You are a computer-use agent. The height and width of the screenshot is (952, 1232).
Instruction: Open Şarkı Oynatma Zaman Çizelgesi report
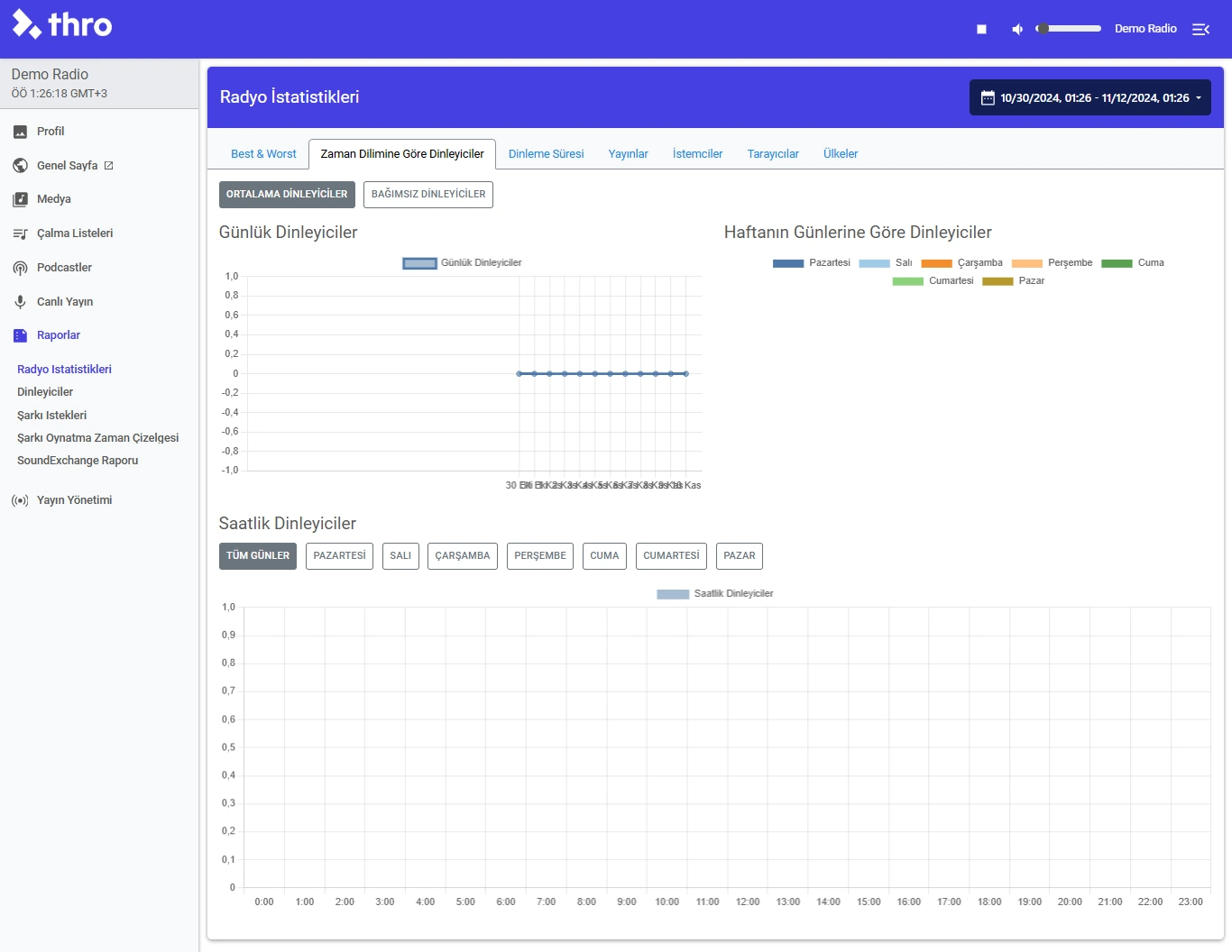pos(98,438)
